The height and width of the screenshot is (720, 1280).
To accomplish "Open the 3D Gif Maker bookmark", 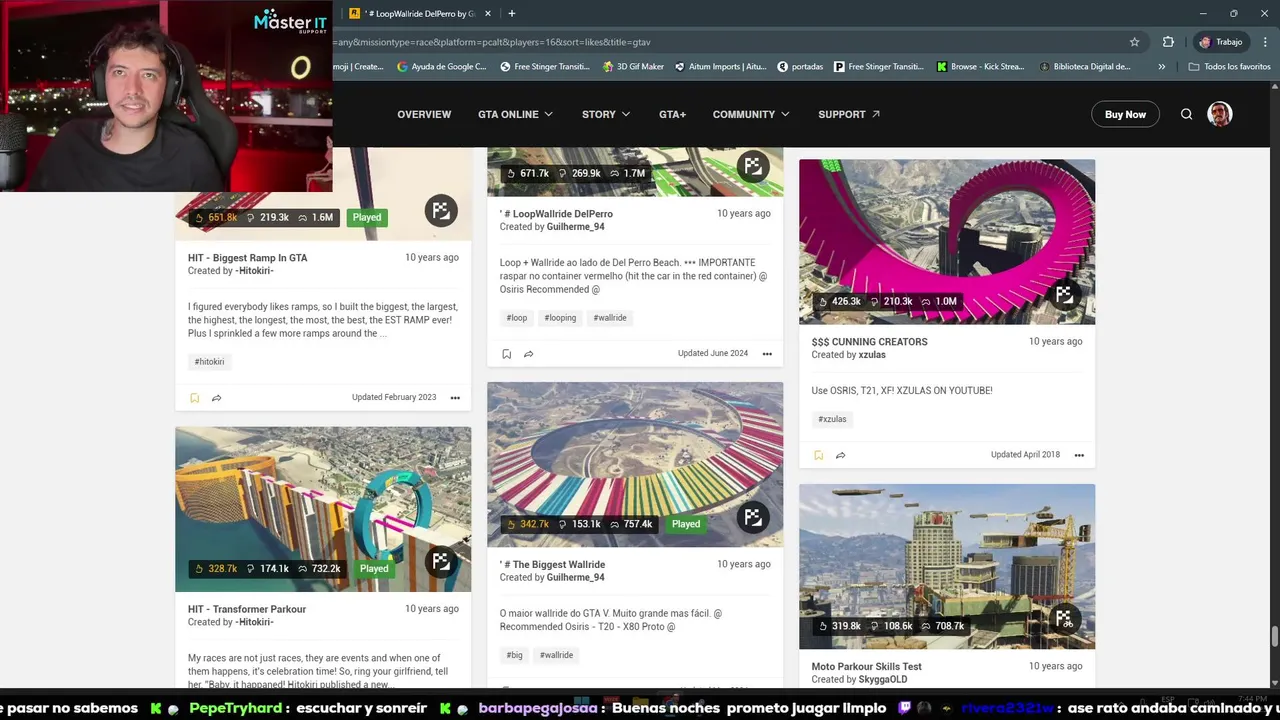I will 633,67.
